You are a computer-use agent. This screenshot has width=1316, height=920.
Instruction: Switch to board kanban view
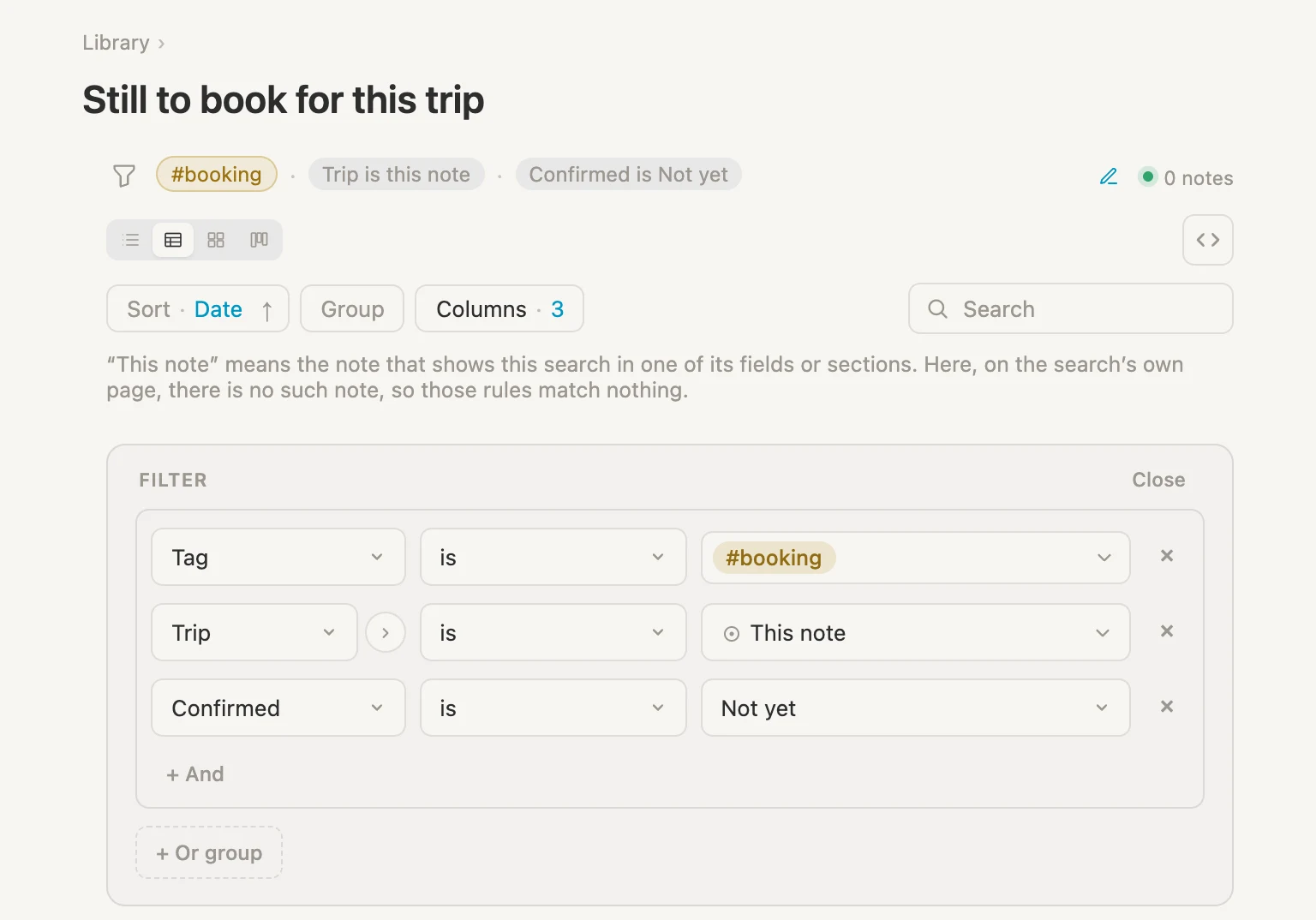click(259, 240)
